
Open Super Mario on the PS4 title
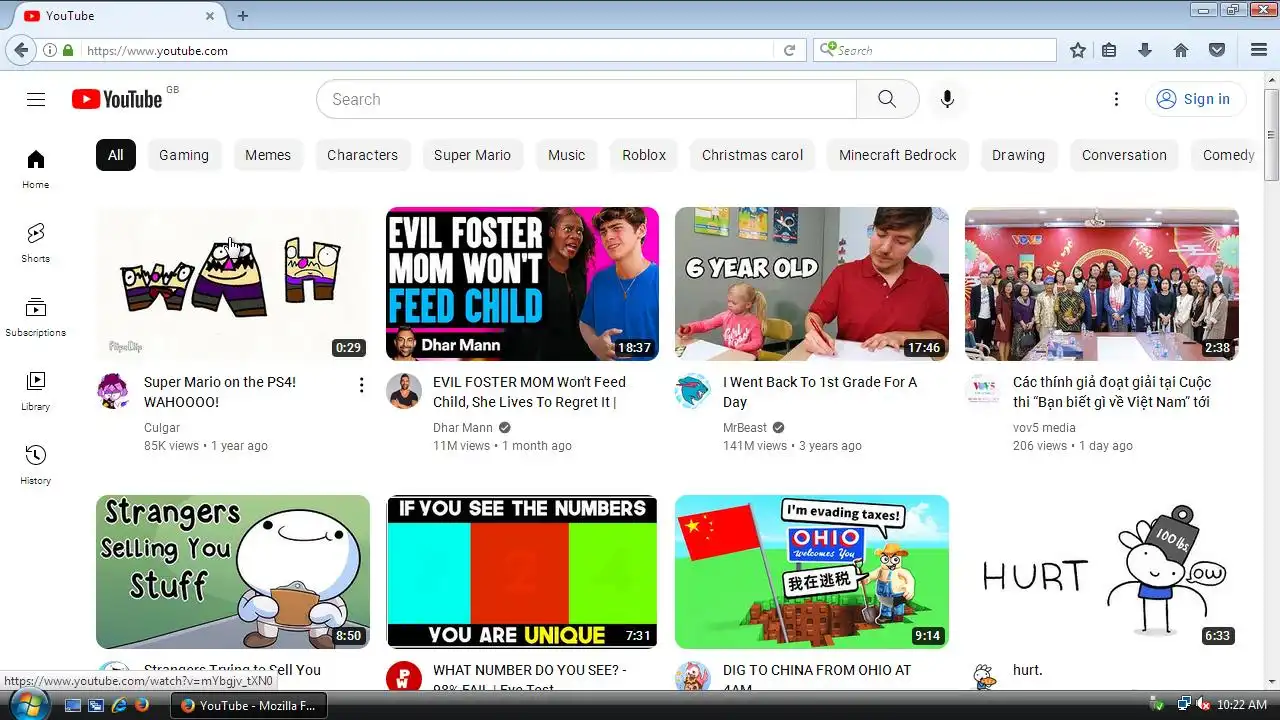pos(220,392)
